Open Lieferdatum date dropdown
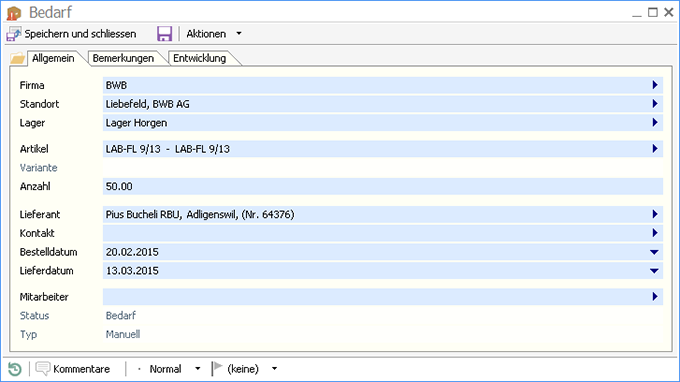This screenshot has height=382, width=680. point(654,271)
